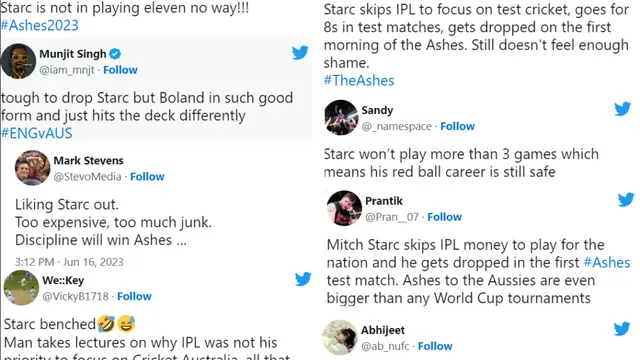
Task: Open Sandy's profile avatar
Action: point(342,117)
